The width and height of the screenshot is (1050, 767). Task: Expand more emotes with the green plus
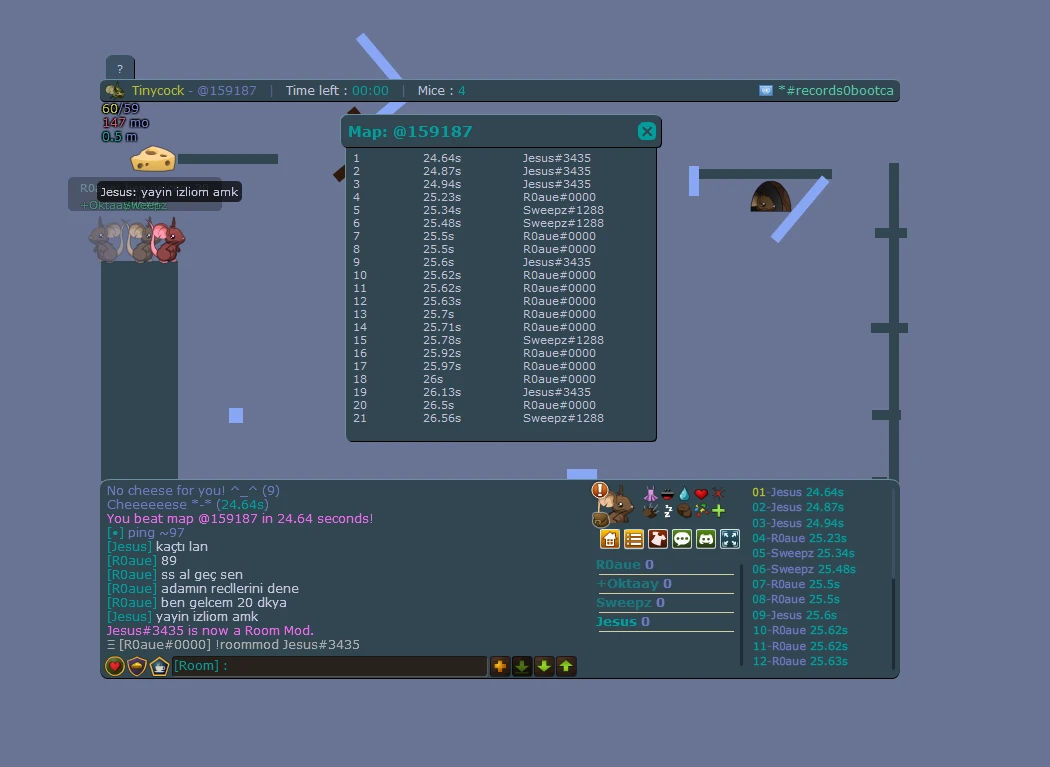click(x=719, y=511)
